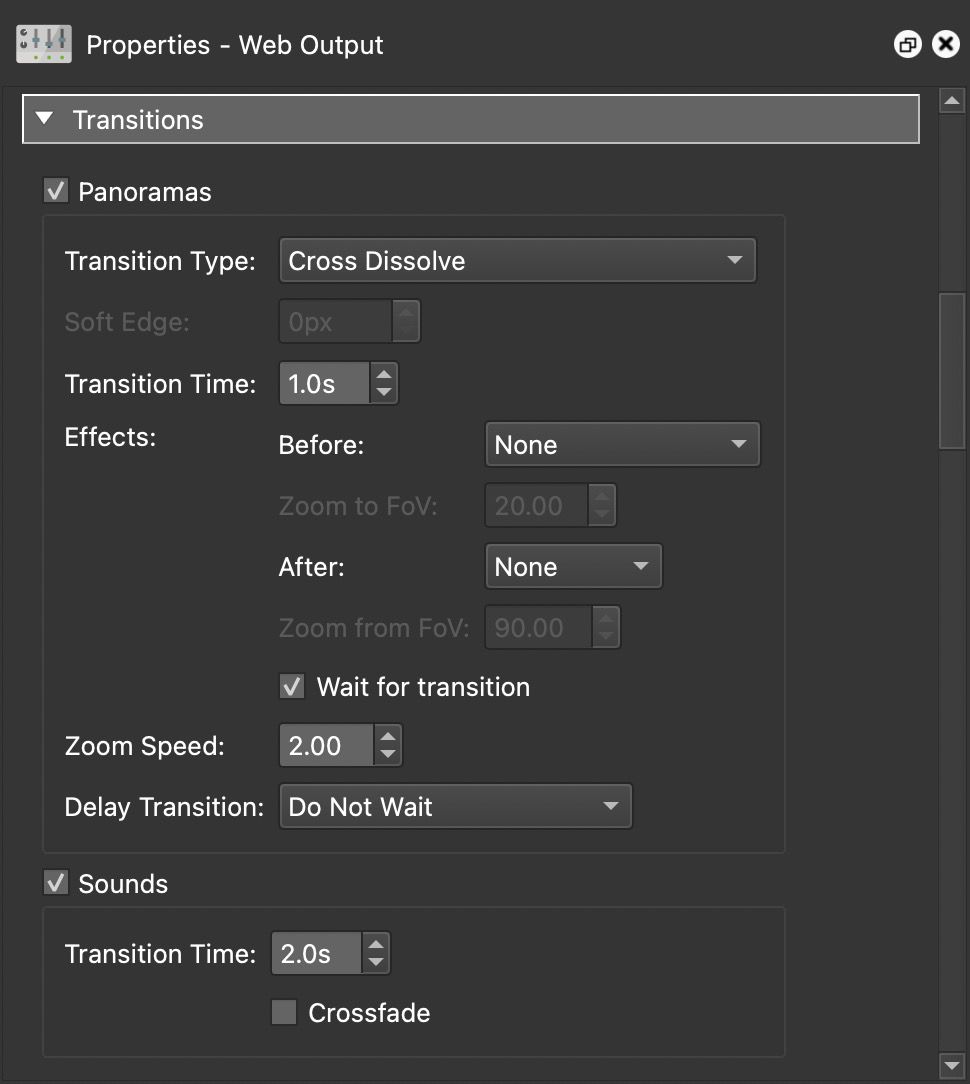
Task: Collapse the Transitions section
Action: 44,118
